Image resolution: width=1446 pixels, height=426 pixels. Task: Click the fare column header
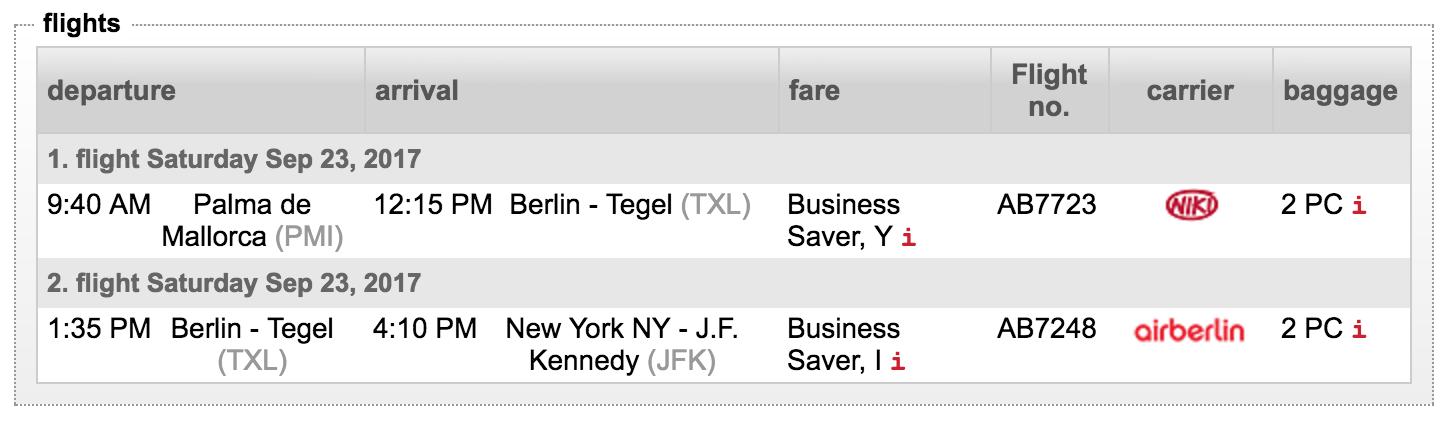[814, 91]
